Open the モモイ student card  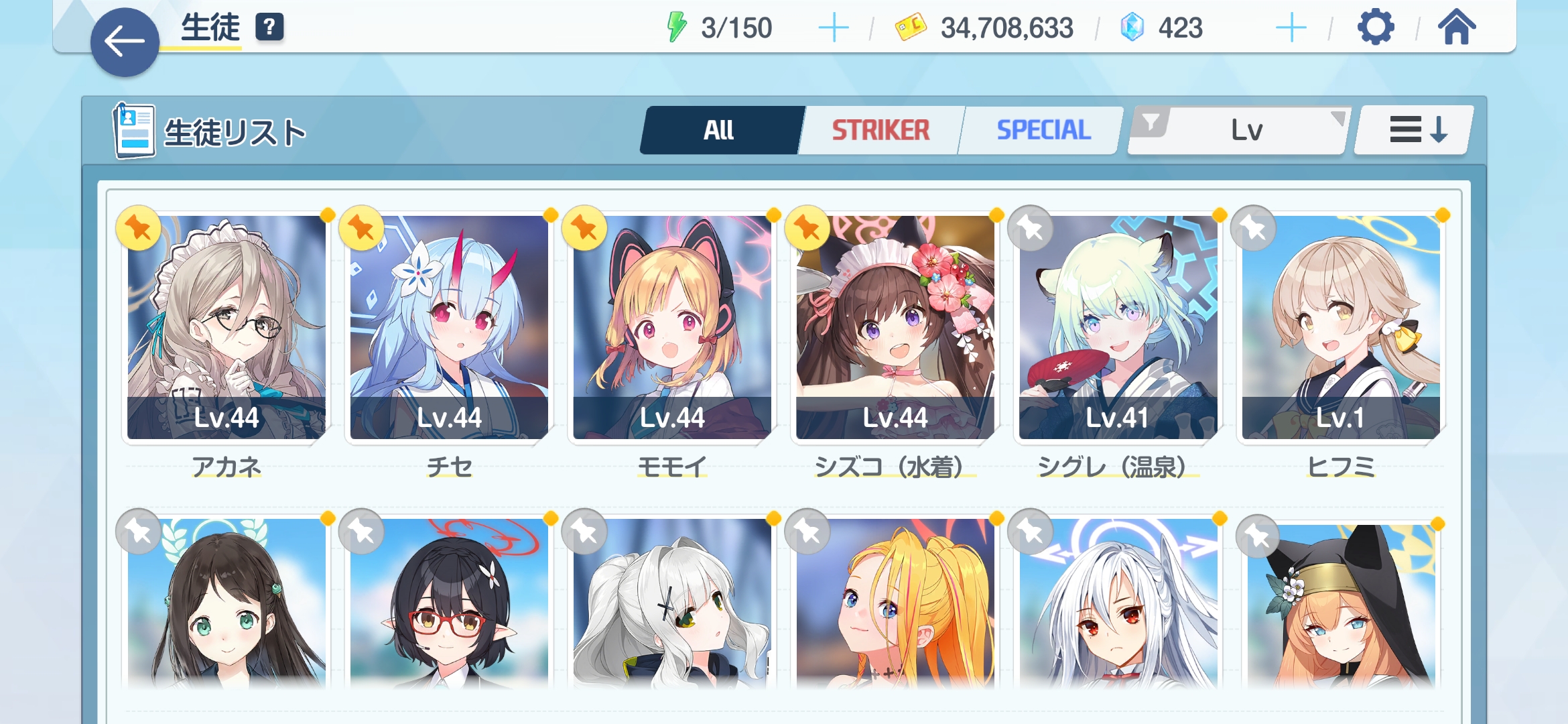click(x=672, y=327)
